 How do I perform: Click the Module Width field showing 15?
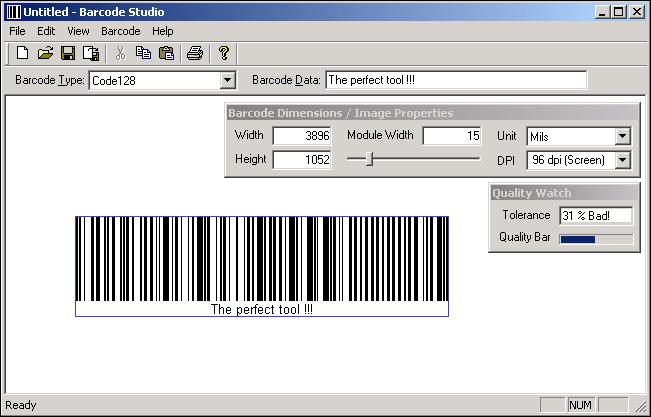click(x=452, y=136)
